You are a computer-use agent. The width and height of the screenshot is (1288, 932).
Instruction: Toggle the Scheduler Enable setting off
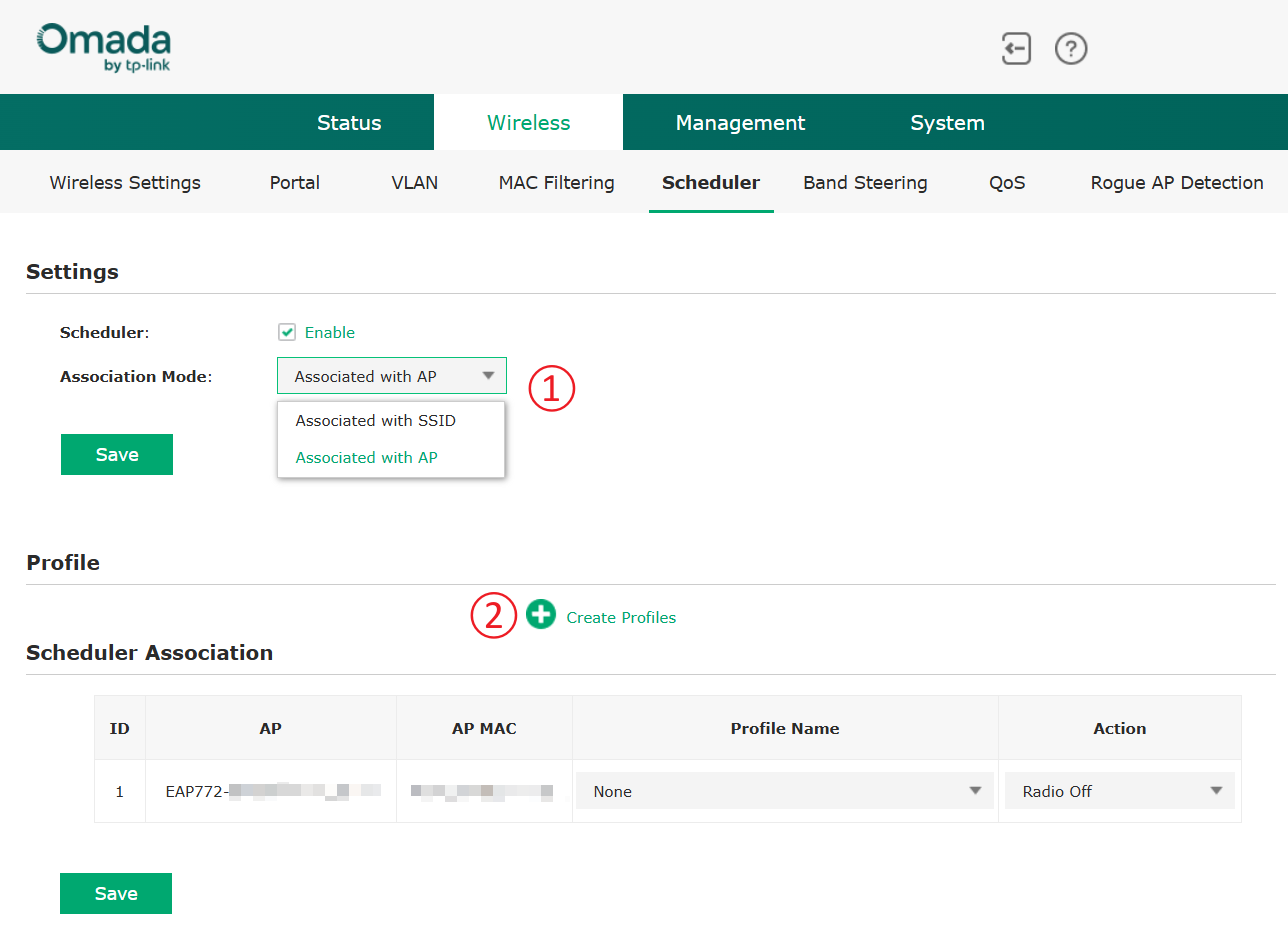point(288,331)
